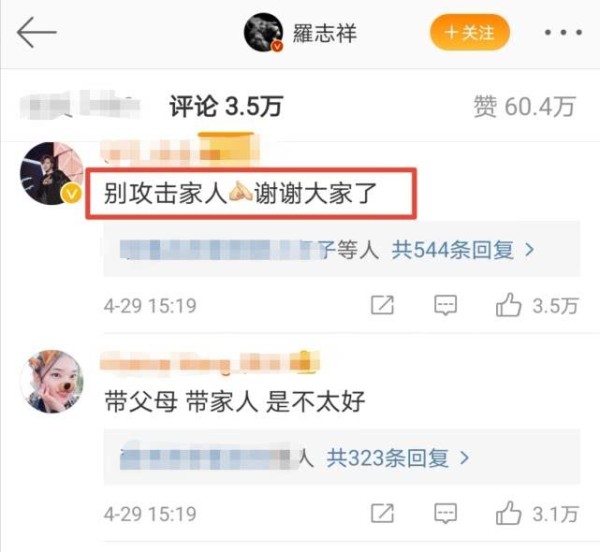Repost the second comment via share icon
This screenshot has height=552, width=600.
point(382,513)
